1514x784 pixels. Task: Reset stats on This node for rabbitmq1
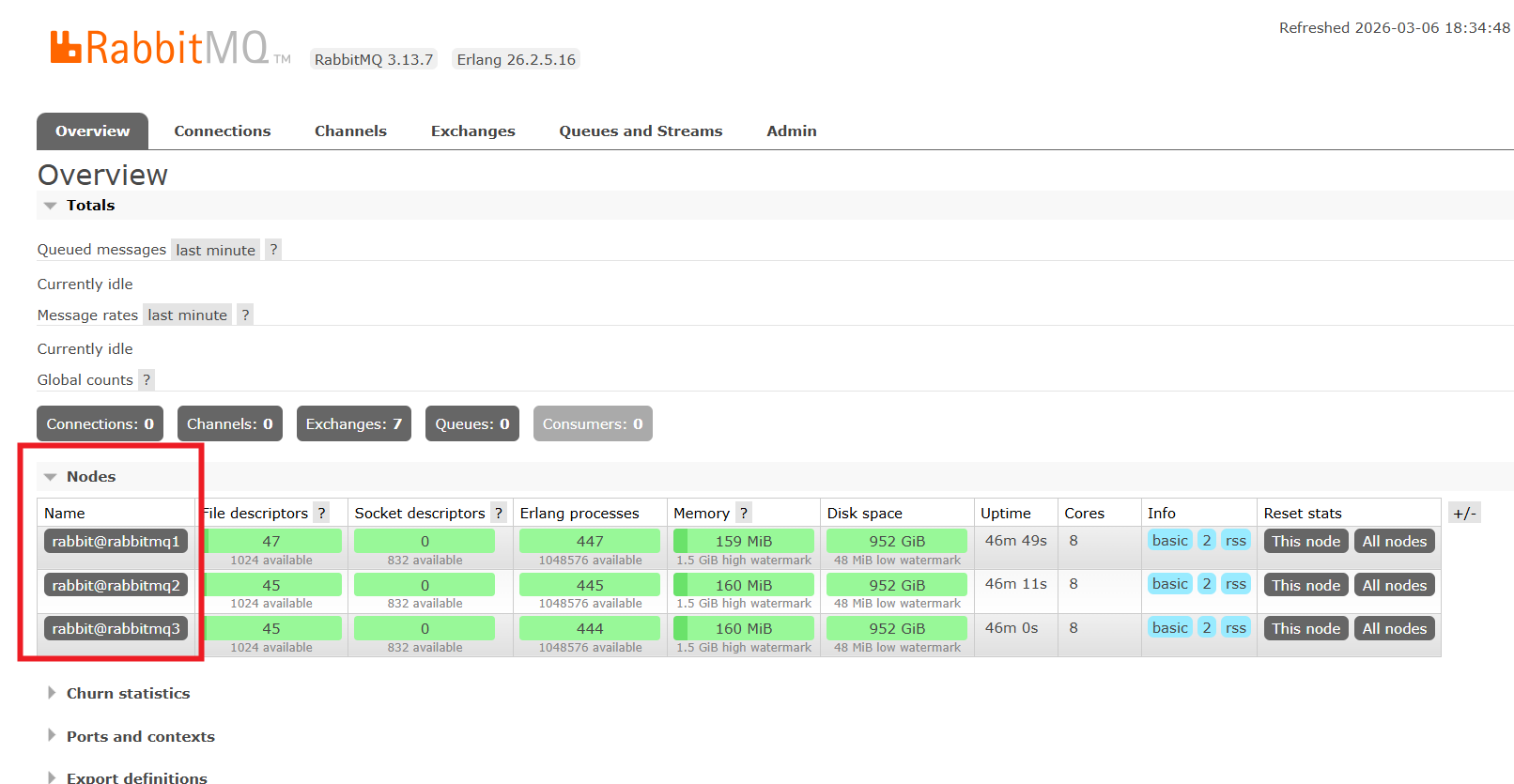pos(1306,541)
